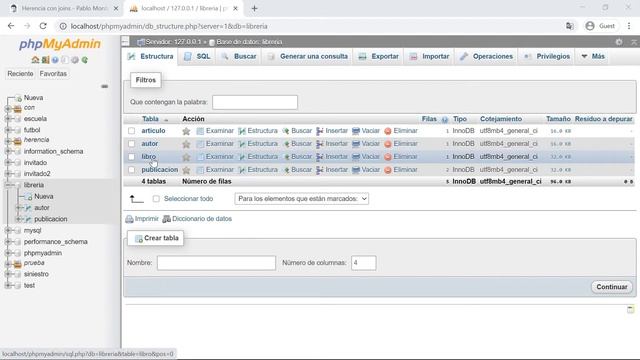
Task: Expand the autor table tree node
Action: click(x=18, y=208)
